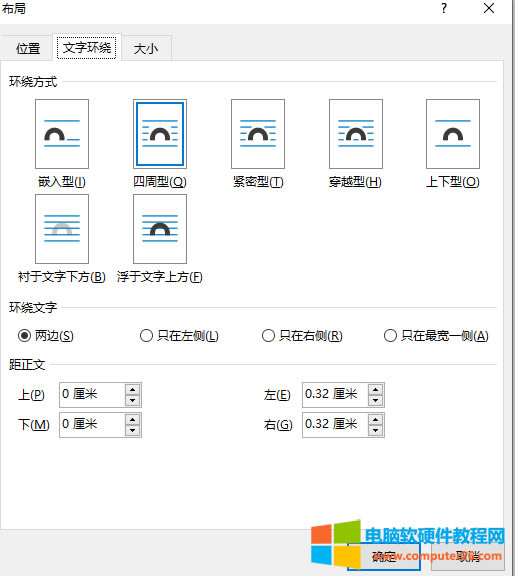This screenshot has height=576, width=515.
Task: Select the 嵌入型 wrapping style icon
Action: coord(62,134)
